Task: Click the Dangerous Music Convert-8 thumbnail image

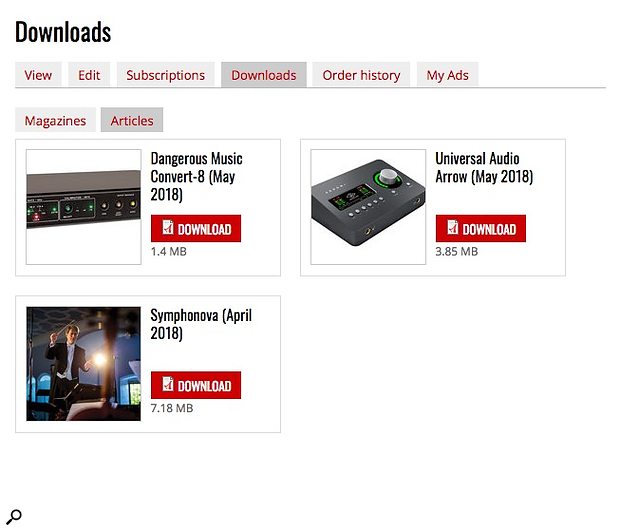Action: (x=83, y=207)
